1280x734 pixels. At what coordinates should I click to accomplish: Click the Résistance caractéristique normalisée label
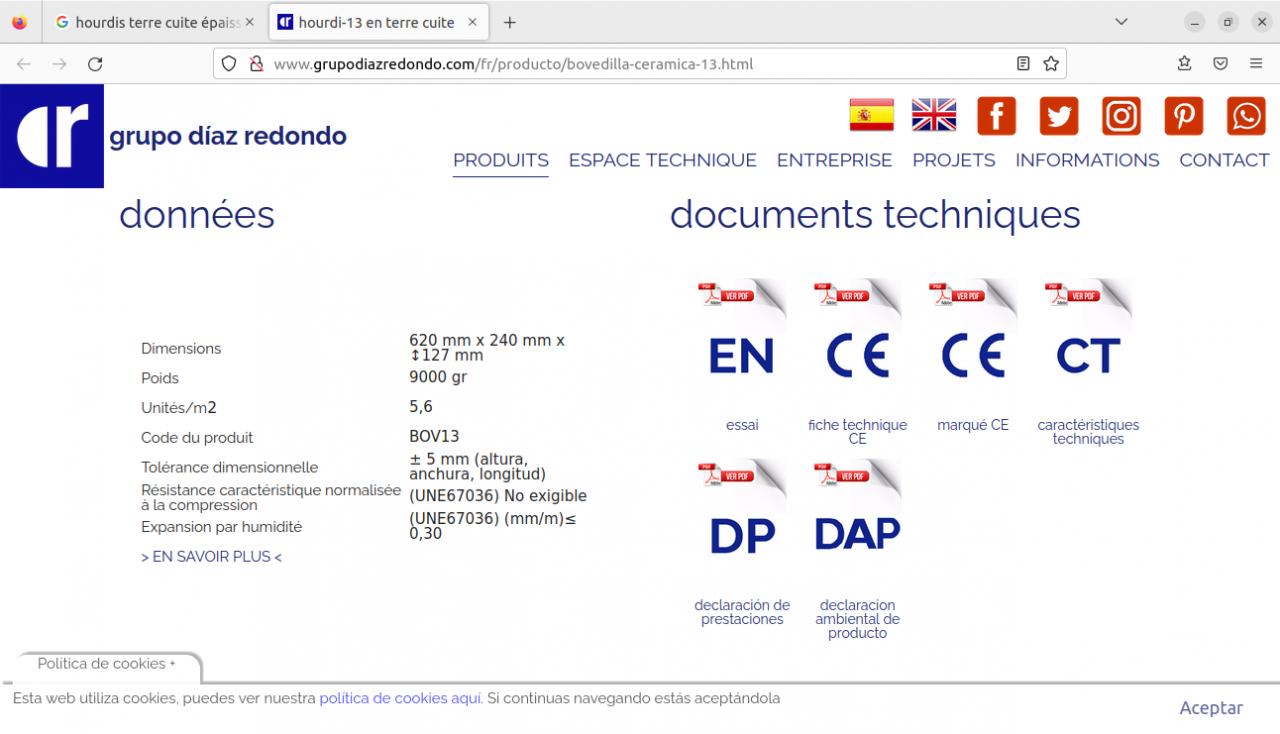click(x=271, y=497)
